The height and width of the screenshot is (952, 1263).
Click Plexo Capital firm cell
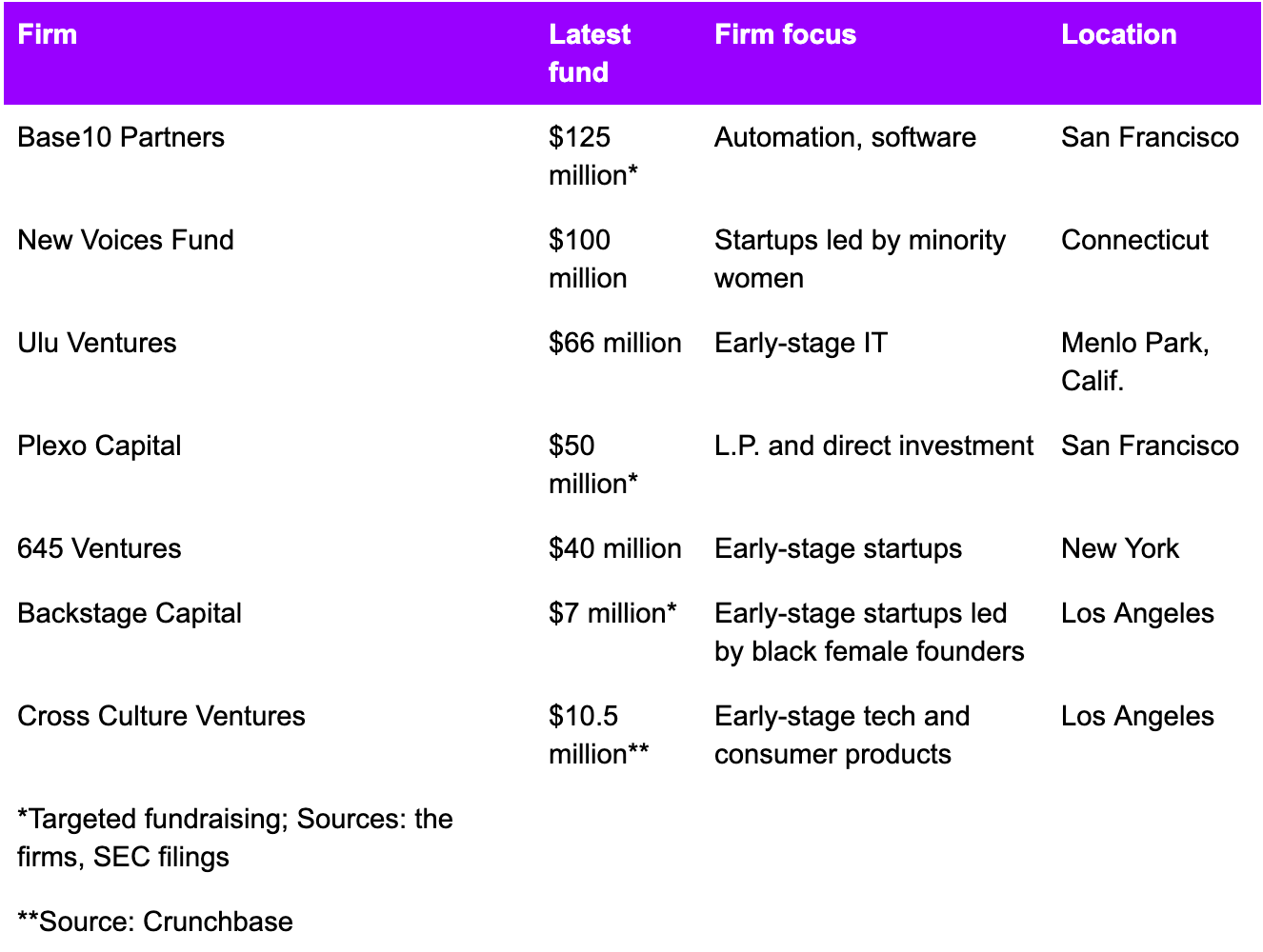(99, 446)
